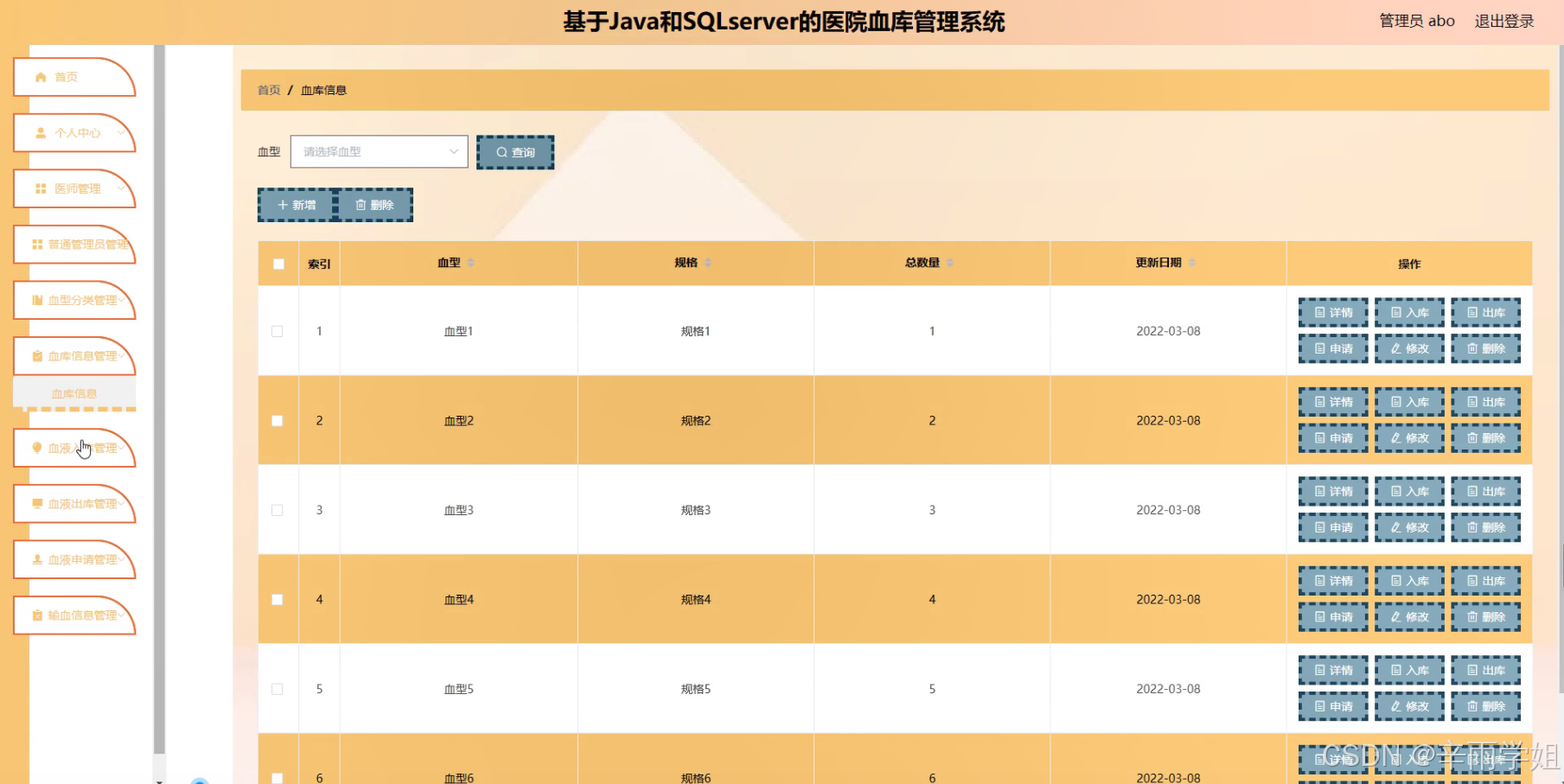Open the 请选择血型 dropdown
Viewport: 1564px width, 784px height.
pos(378,150)
